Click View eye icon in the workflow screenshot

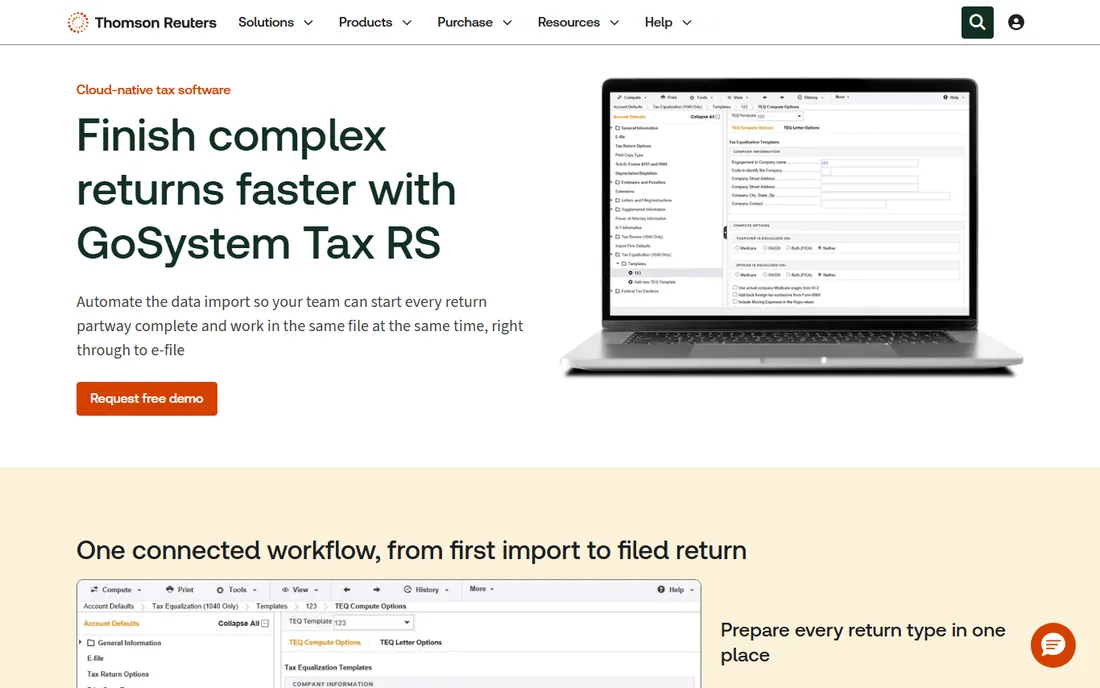286,590
